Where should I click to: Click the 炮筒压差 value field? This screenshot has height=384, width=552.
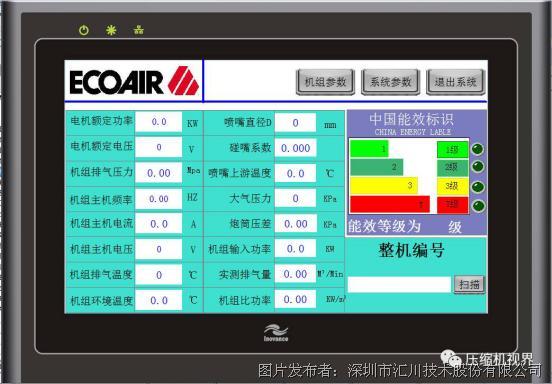(295, 224)
